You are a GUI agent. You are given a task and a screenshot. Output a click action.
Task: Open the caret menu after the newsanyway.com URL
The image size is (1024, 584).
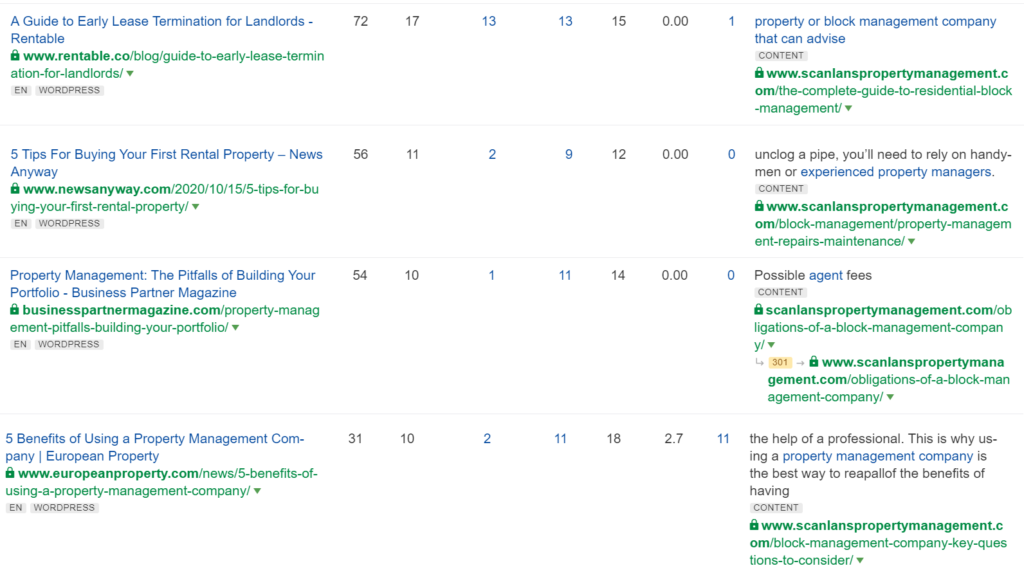point(195,207)
